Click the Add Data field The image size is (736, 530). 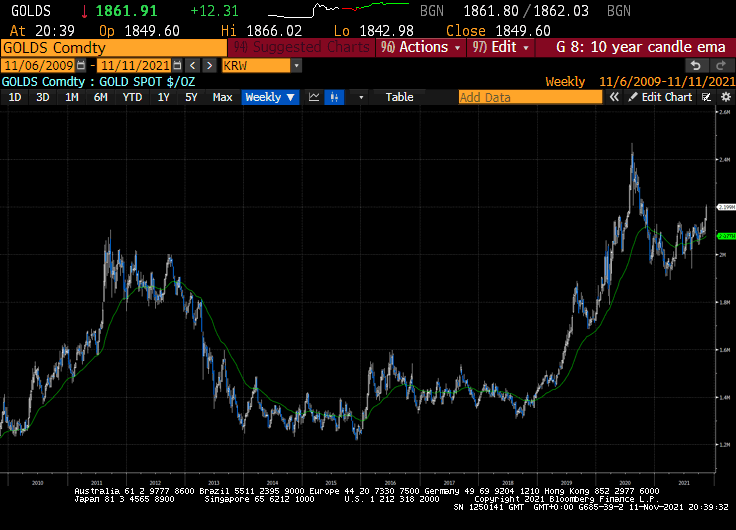pos(530,97)
